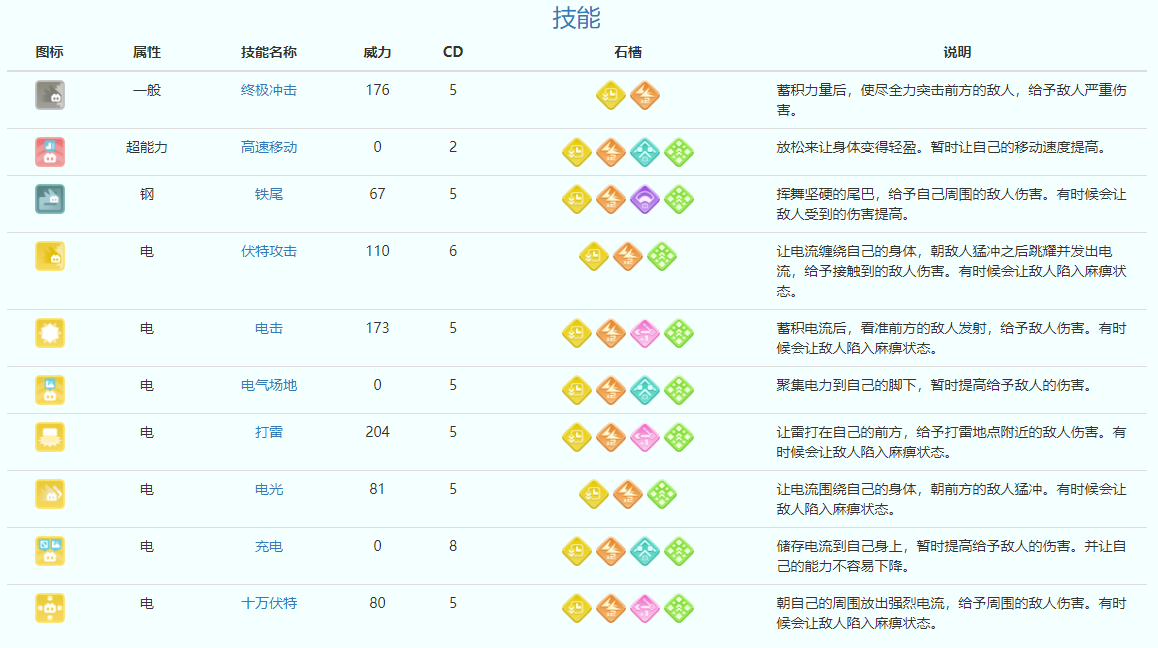Click the orange x2 stone in 终极冲击 row
This screenshot has width=1158, height=648.
click(x=645, y=95)
